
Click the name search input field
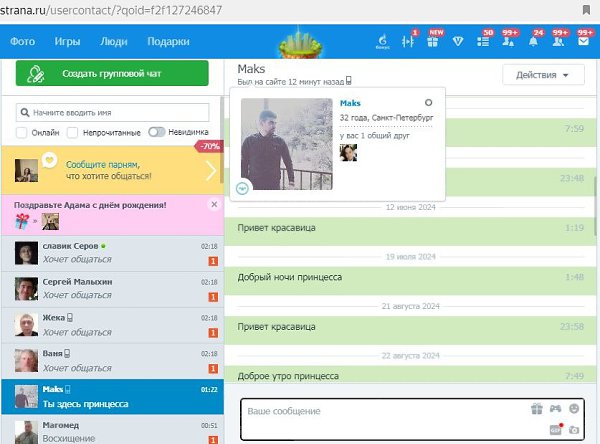pyautogui.click(x=112, y=113)
